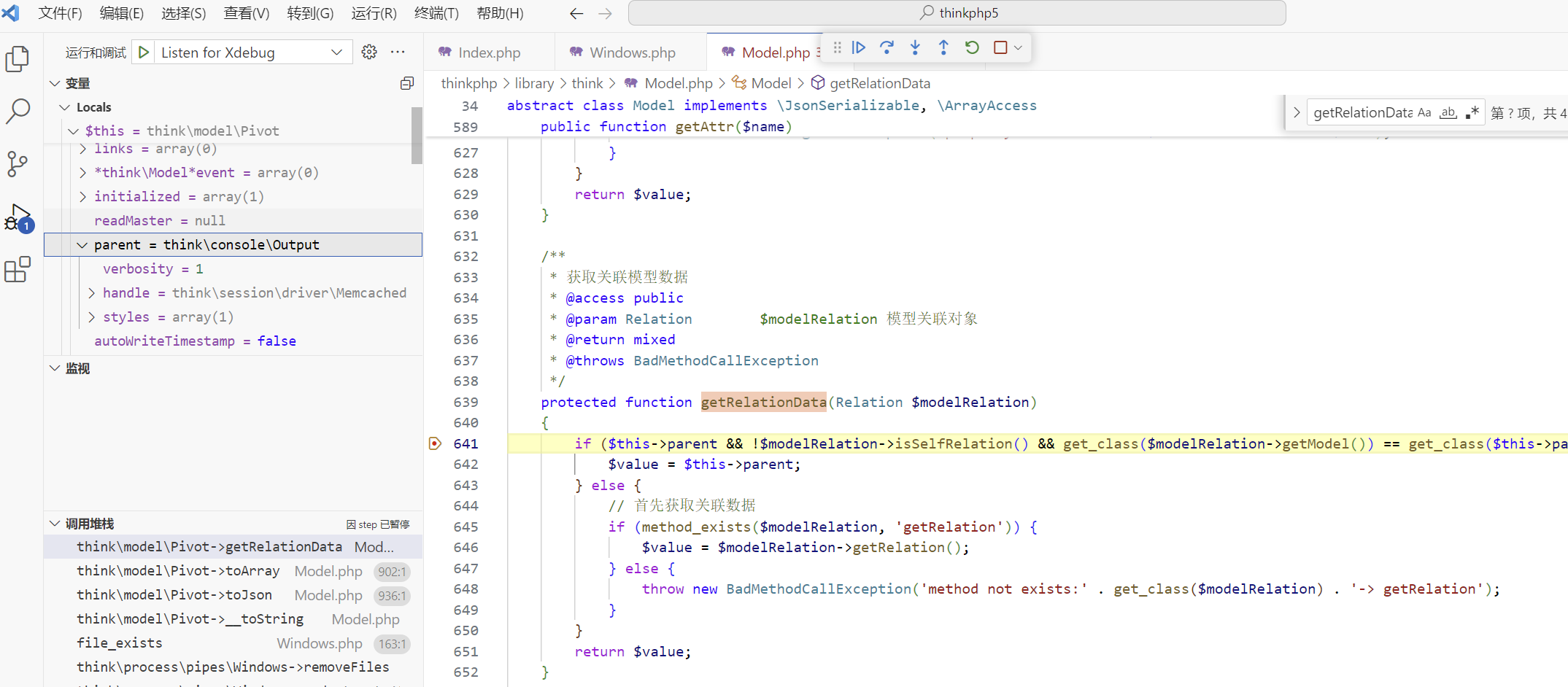Screen dimensions: 1568x687
Task: Restart the debug session
Action: [x=971, y=47]
